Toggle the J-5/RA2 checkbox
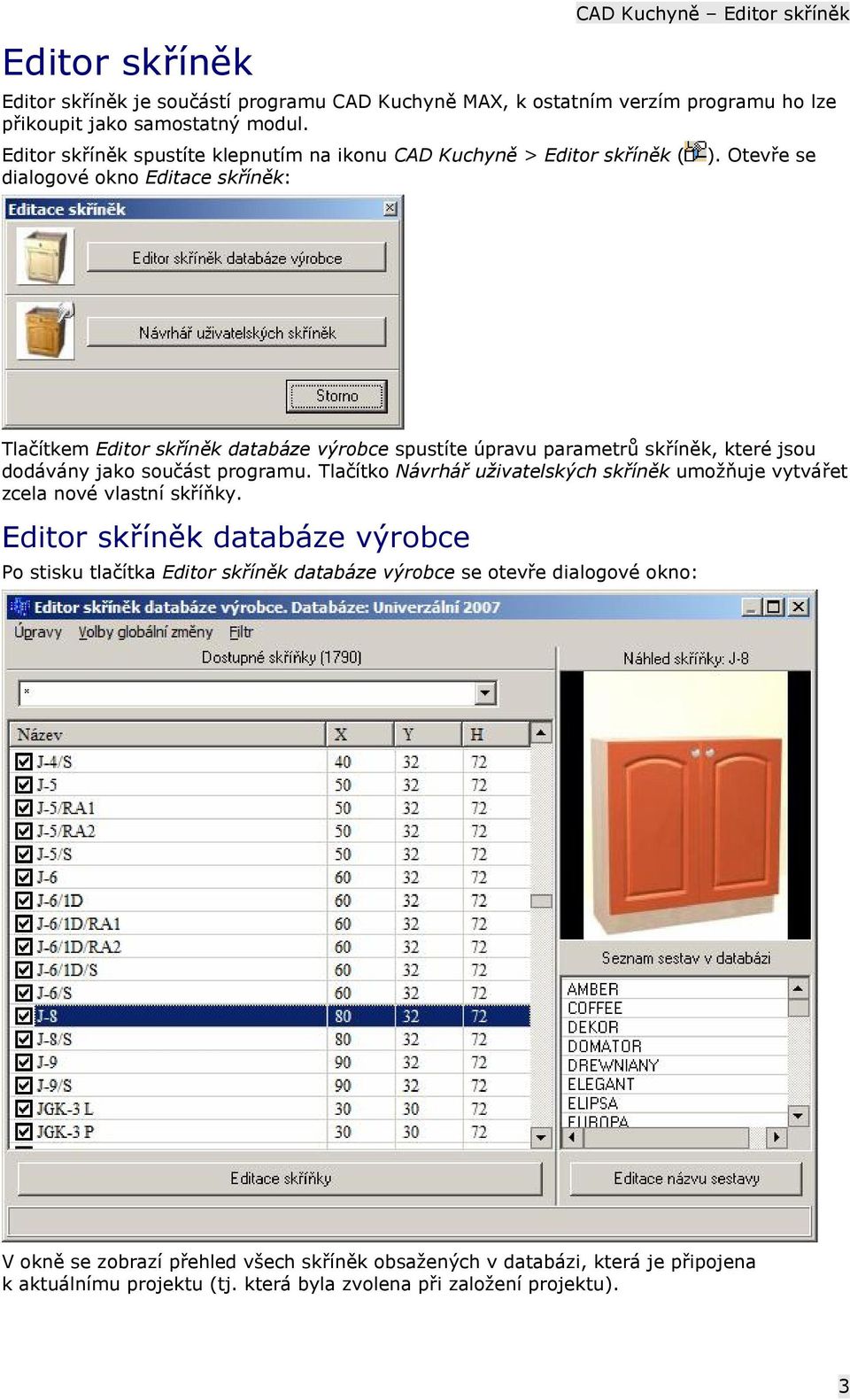 point(25,831)
